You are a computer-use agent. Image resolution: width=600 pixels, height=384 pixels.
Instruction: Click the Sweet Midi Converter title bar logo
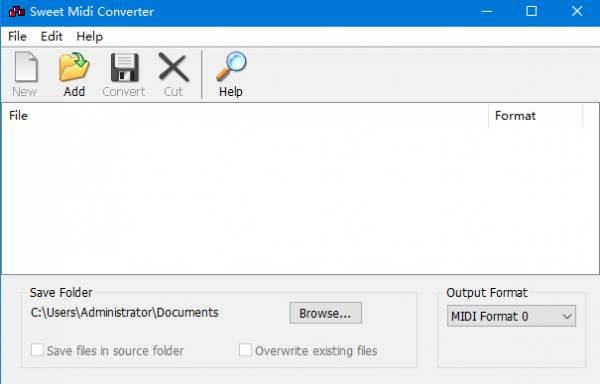[16, 11]
